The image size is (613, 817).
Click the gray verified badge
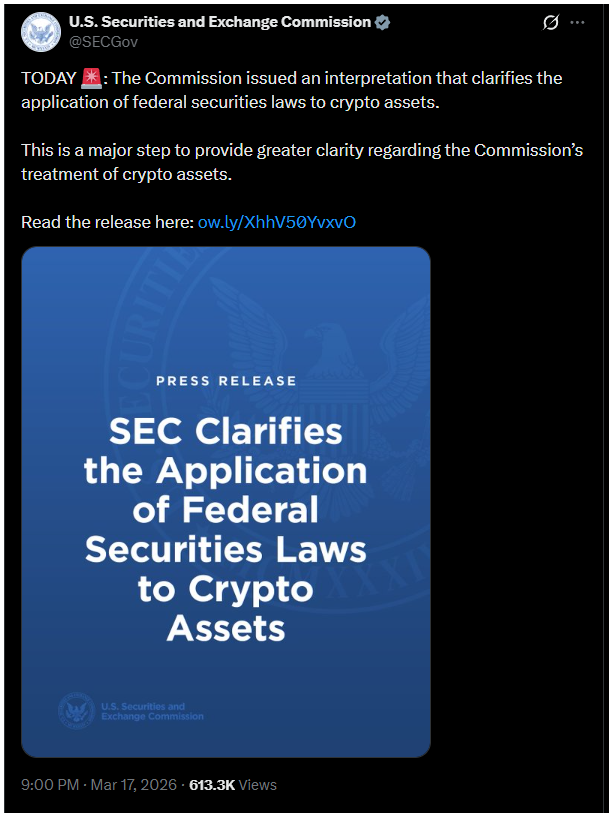[380, 23]
